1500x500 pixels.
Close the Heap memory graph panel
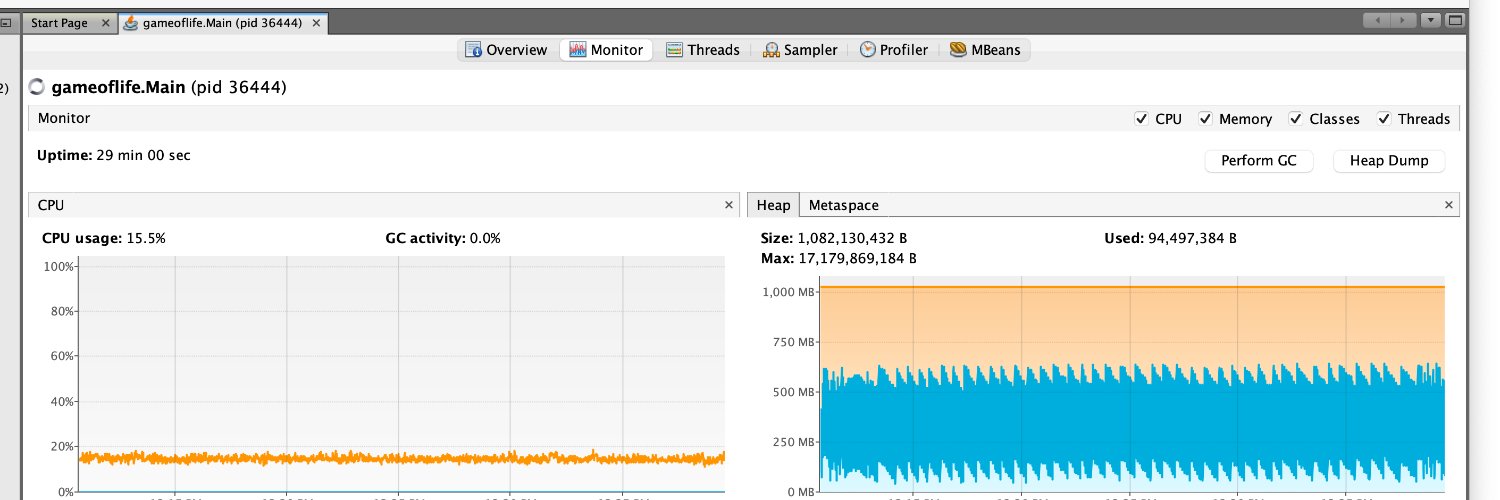click(1449, 204)
